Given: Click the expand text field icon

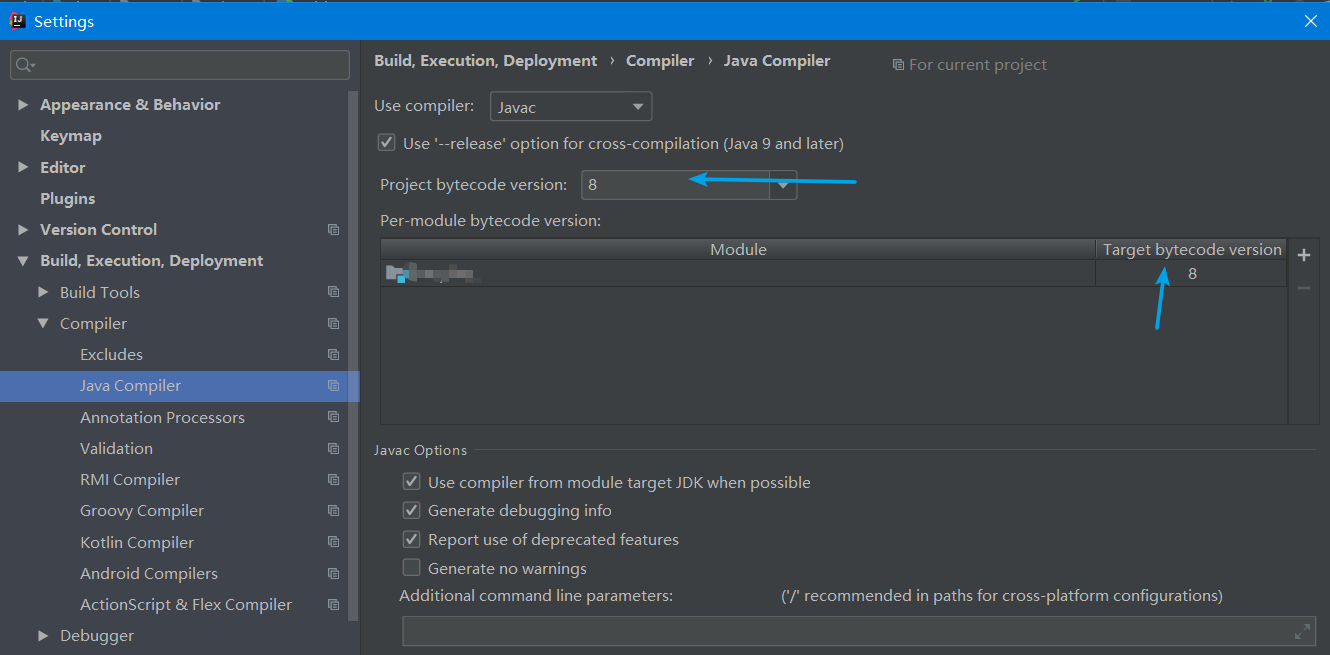Looking at the screenshot, I should pyautogui.click(x=1302, y=631).
